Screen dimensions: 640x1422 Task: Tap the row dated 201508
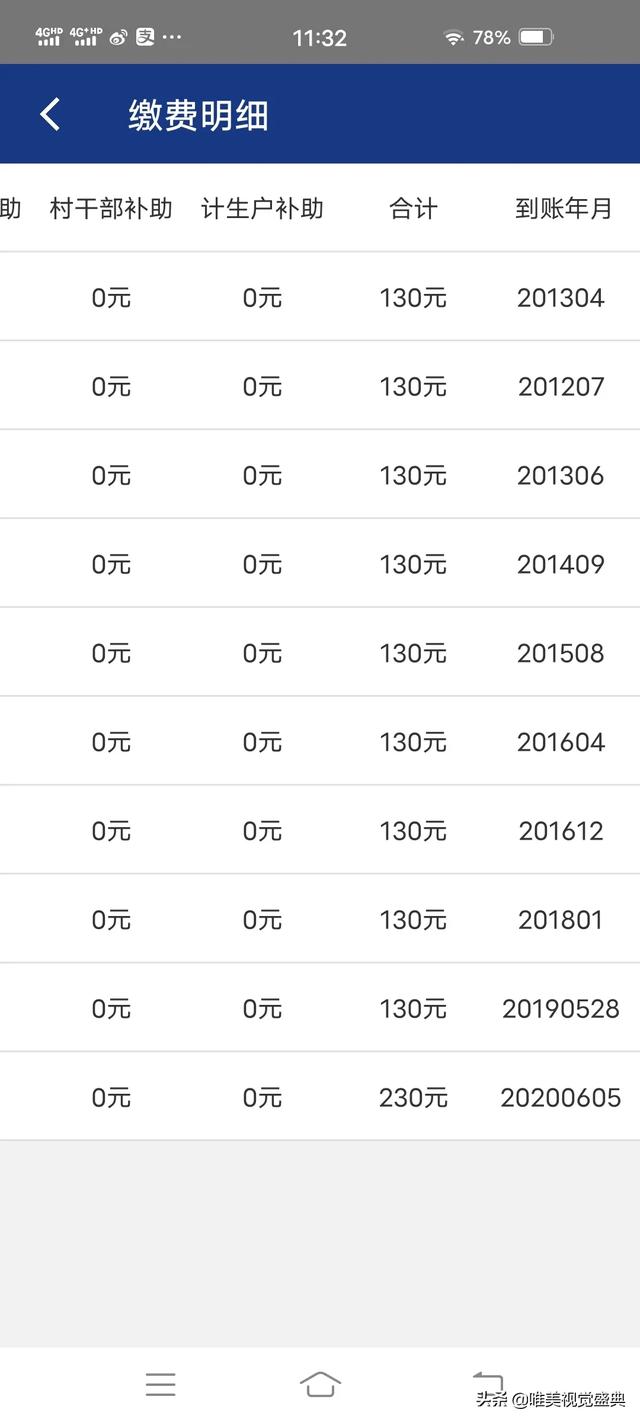point(320,653)
